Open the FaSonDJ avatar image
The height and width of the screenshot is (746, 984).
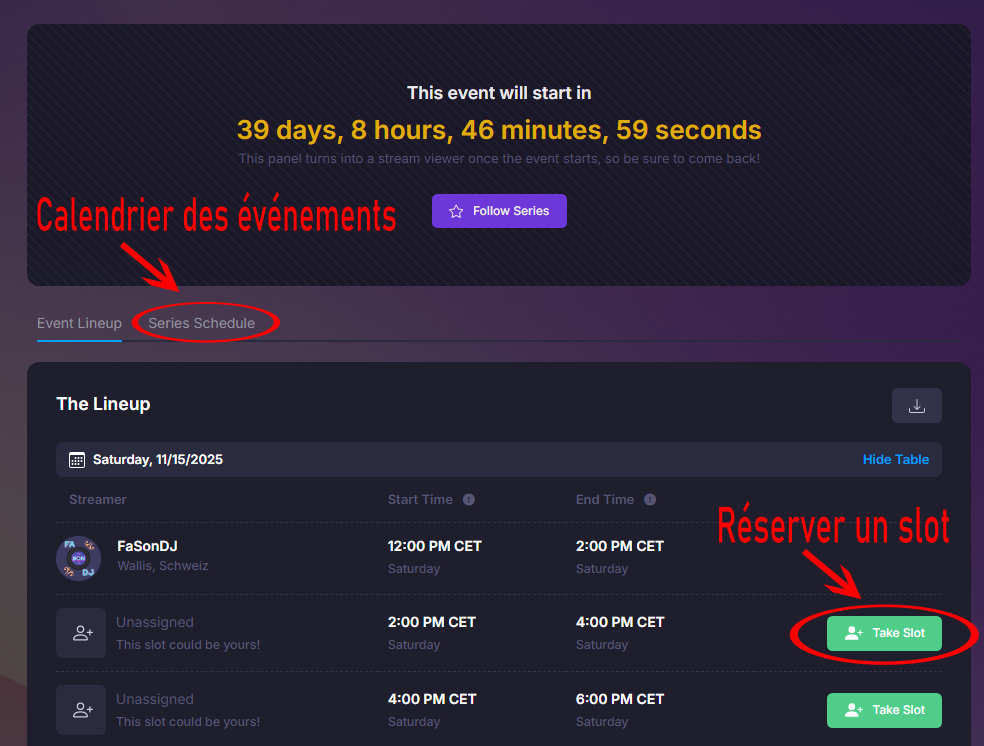(x=78, y=557)
